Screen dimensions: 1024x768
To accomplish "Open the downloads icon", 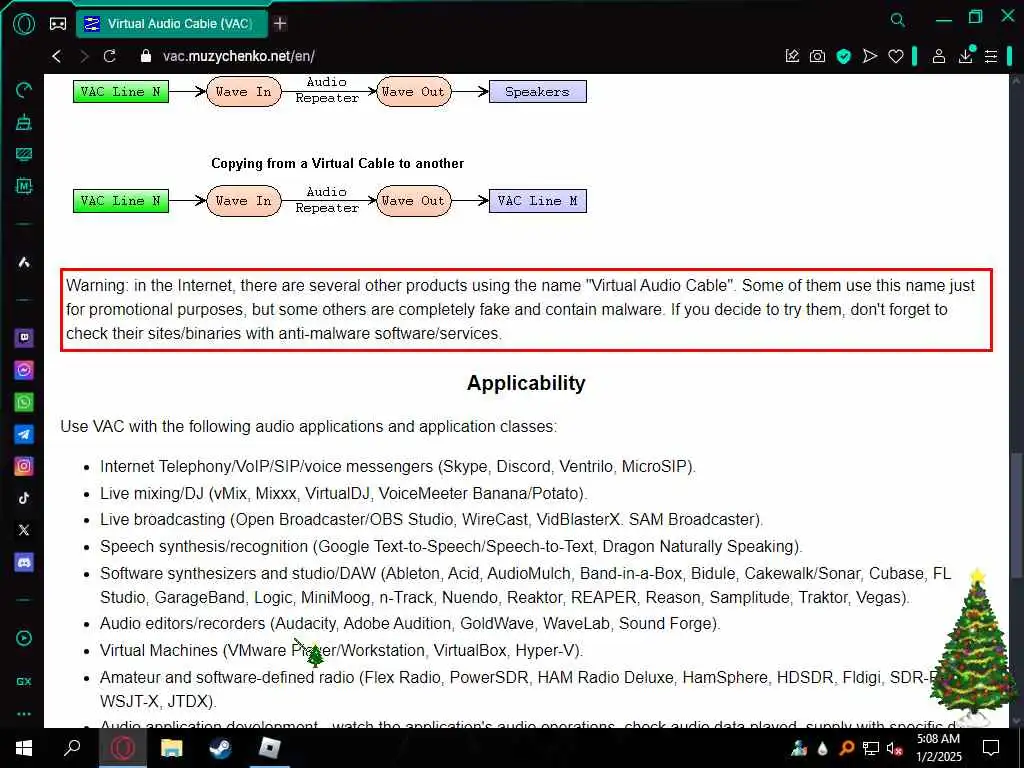I will point(966,55).
